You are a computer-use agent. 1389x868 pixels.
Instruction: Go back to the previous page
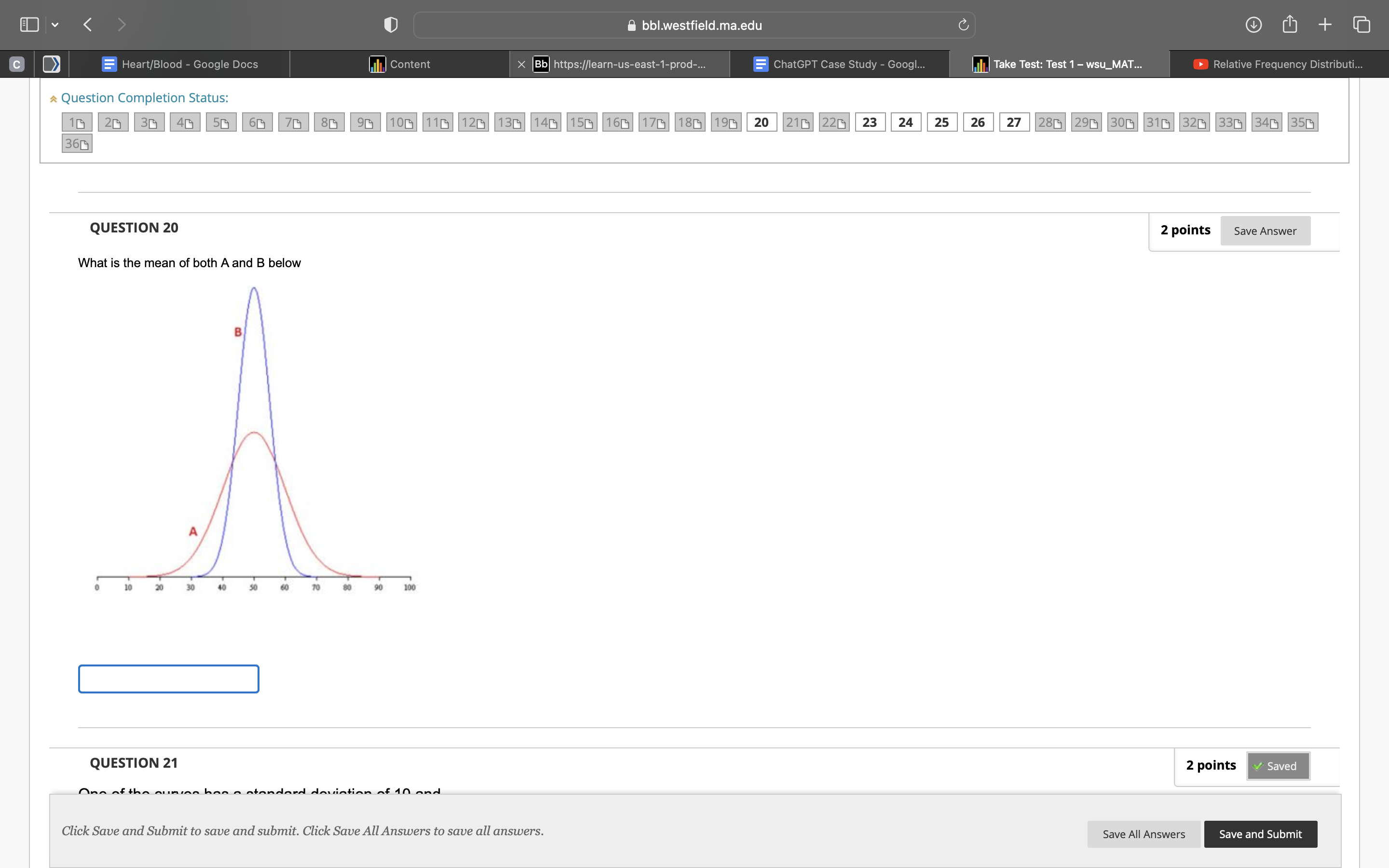(88, 25)
